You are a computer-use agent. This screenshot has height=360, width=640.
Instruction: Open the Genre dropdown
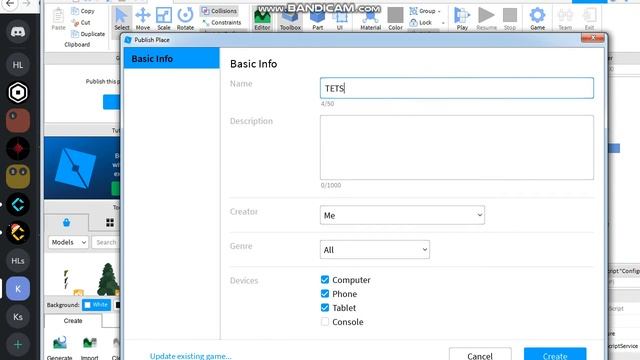pos(375,249)
